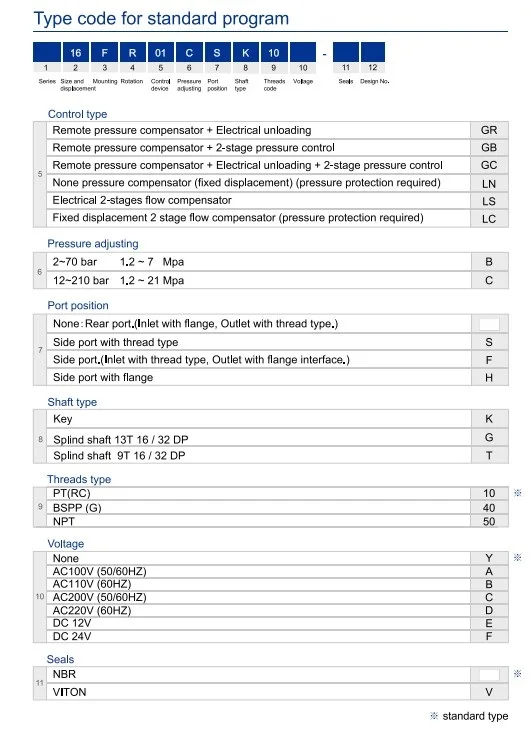Click the blue '16' size code box
Screen dimensions: 531x742
tap(75, 52)
